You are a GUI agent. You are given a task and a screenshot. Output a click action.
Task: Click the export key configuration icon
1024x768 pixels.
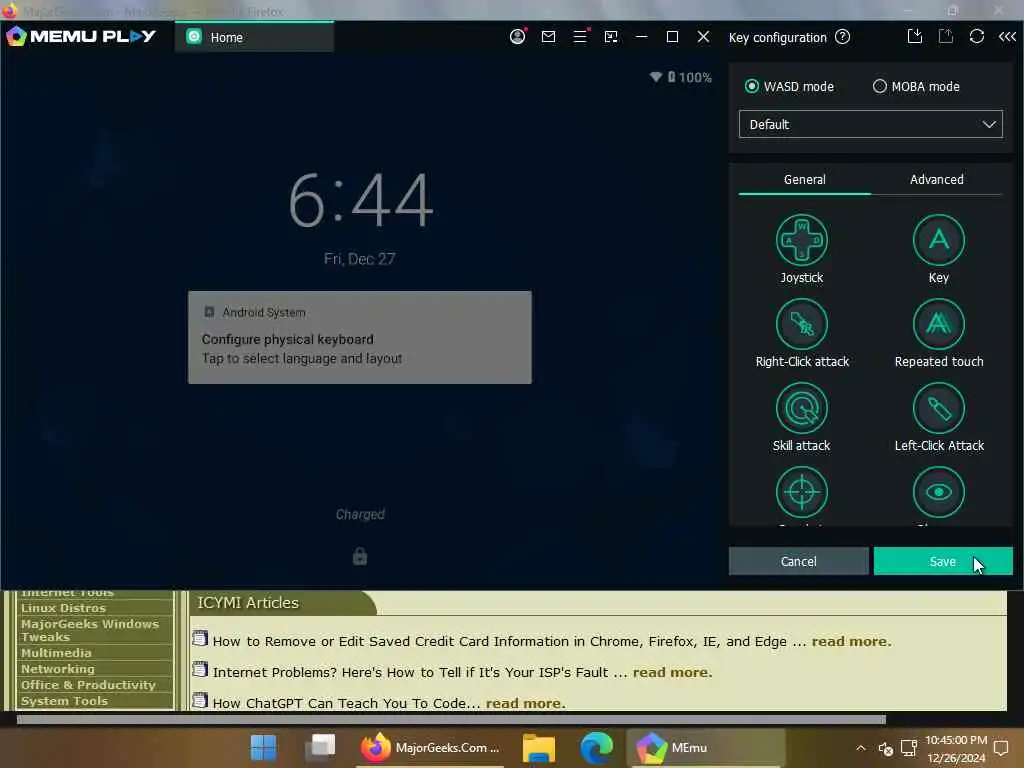point(945,37)
